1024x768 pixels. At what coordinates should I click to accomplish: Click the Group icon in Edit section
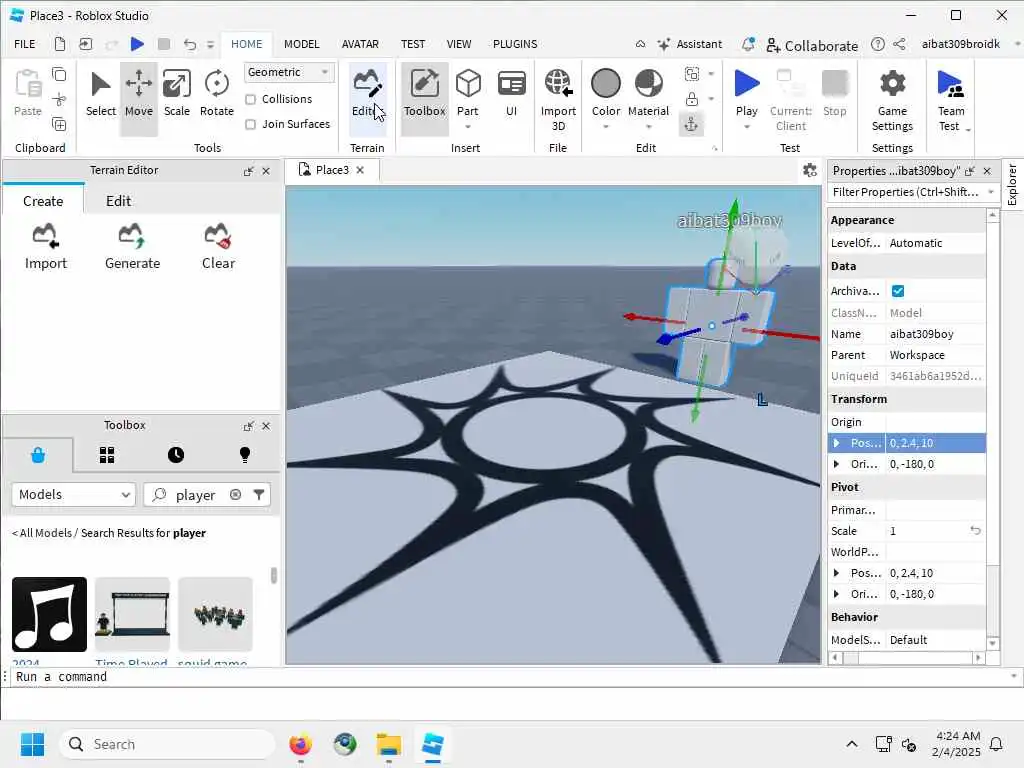(x=692, y=74)
